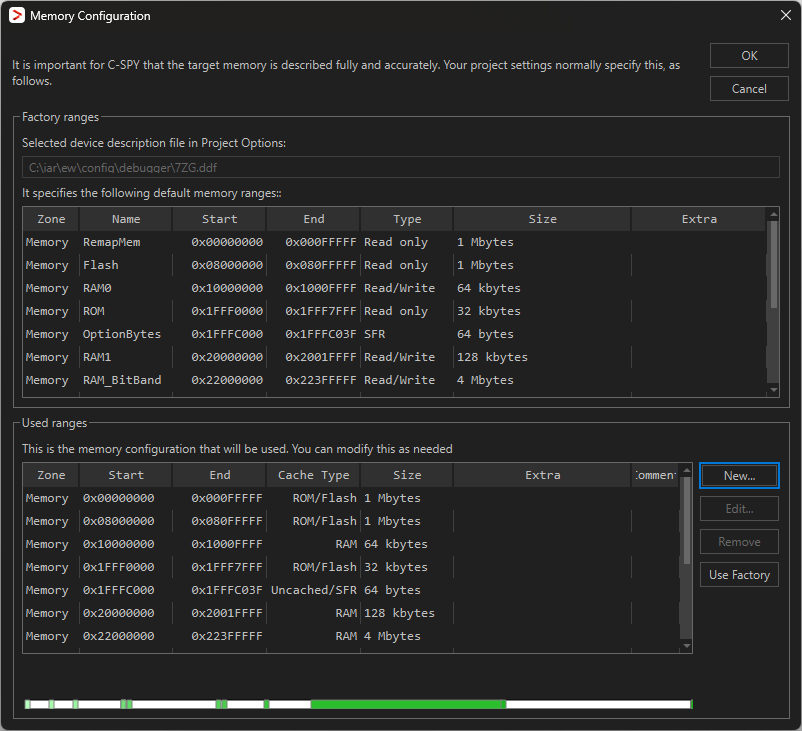This screenshot has width=802, height=731.
Task: Select the RemapMem factory range row
Action: tap(394, 242)
